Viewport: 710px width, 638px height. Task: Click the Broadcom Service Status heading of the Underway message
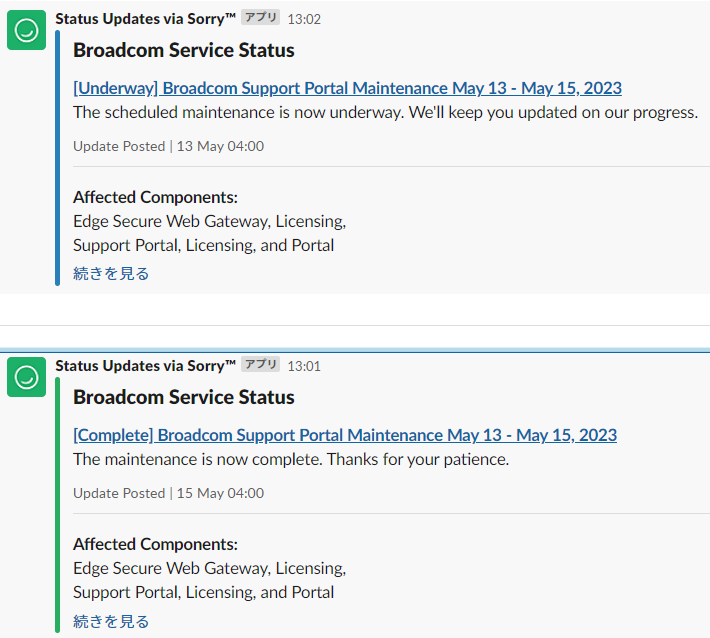(x=184, y=50)
